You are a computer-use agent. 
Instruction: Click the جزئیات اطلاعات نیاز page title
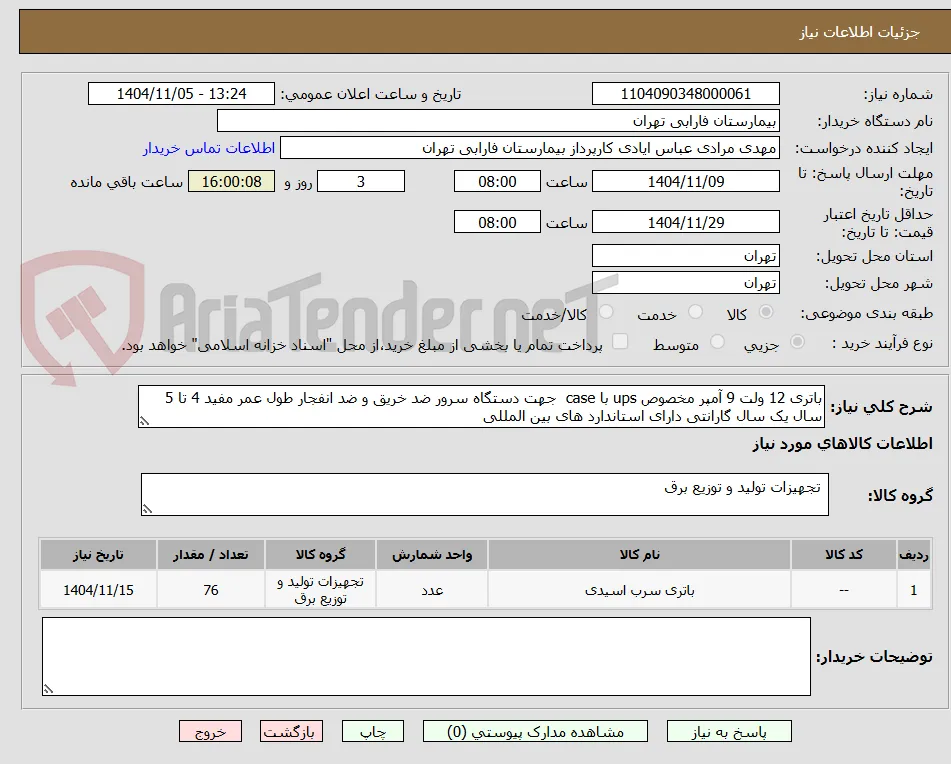[x=859, y=32]
